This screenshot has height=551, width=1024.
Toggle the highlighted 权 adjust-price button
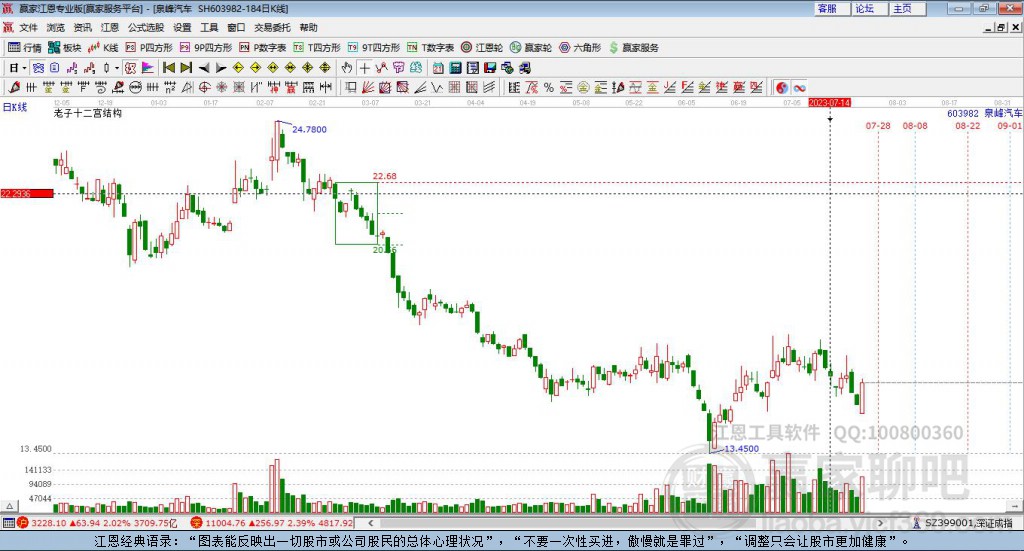(x=130, y=68)
